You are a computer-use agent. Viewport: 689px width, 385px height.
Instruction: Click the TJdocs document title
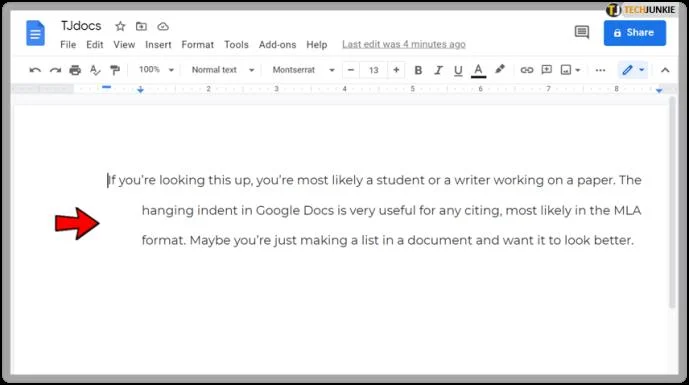point(81,26)
